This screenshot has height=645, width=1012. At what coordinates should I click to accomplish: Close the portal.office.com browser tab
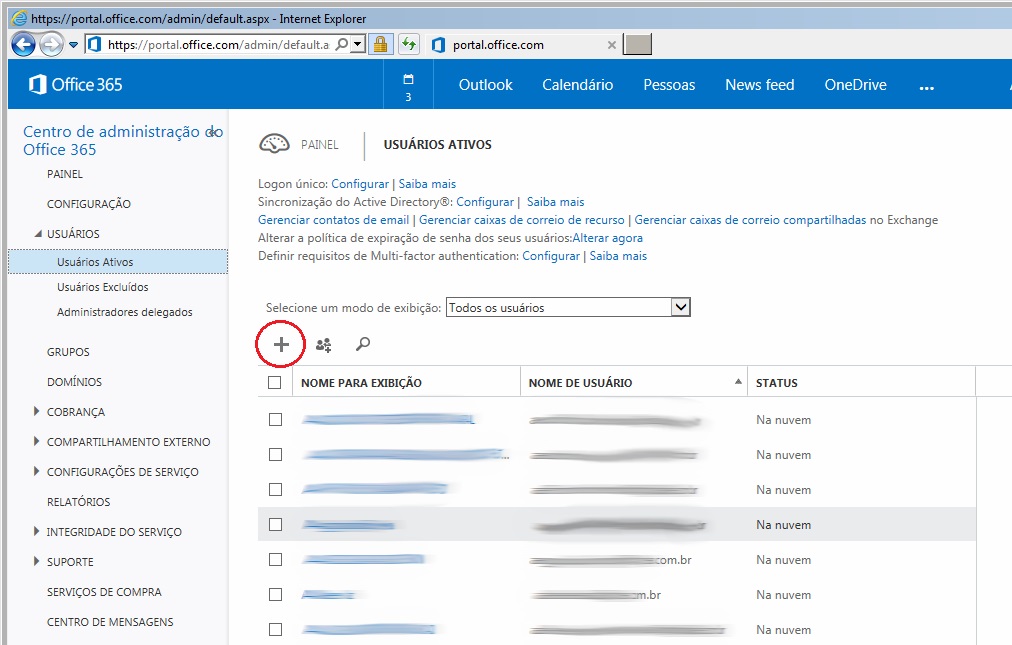[612, 45]
